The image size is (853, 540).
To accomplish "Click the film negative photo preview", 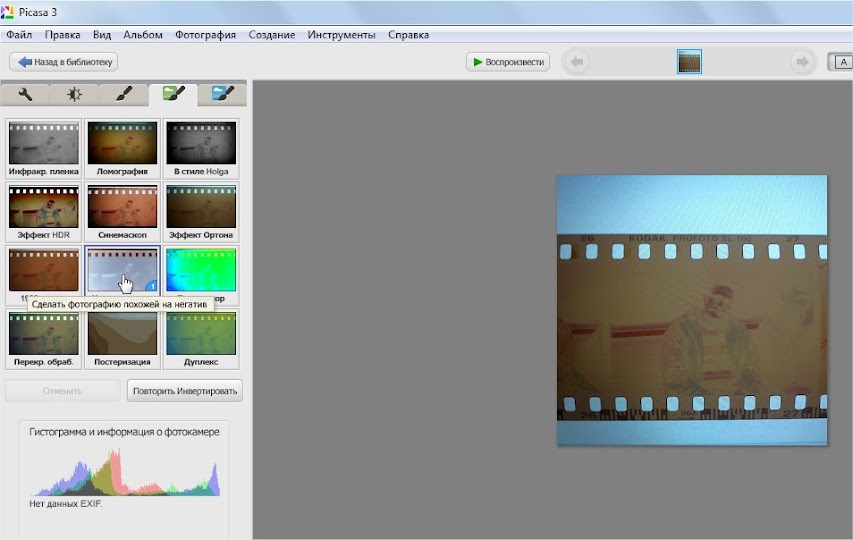I will click(x=692, y=310).
